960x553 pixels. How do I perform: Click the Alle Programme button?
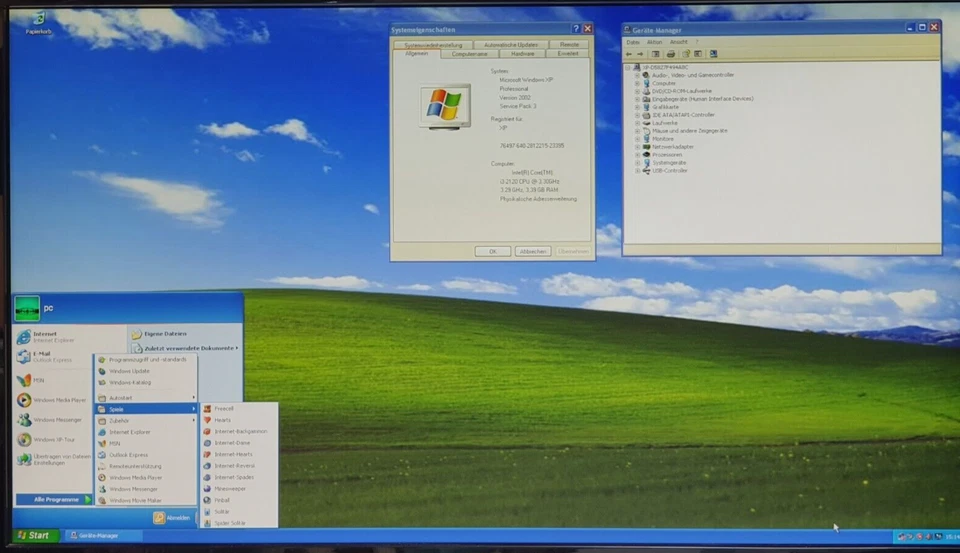click(x=54, y=500)
